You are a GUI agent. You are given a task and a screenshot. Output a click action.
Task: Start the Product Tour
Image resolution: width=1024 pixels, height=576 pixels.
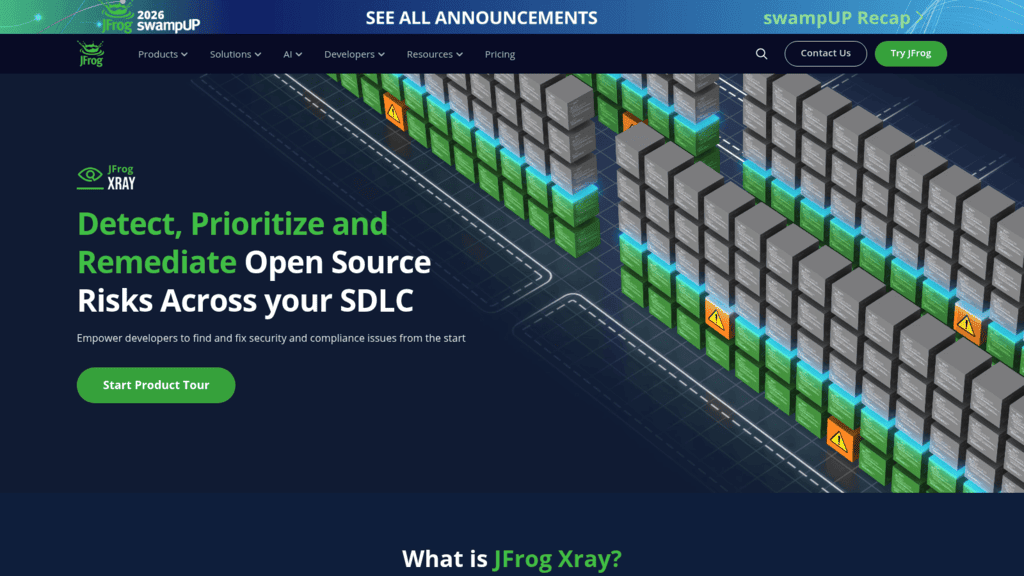pyautogui.click(x=156, y=385)
